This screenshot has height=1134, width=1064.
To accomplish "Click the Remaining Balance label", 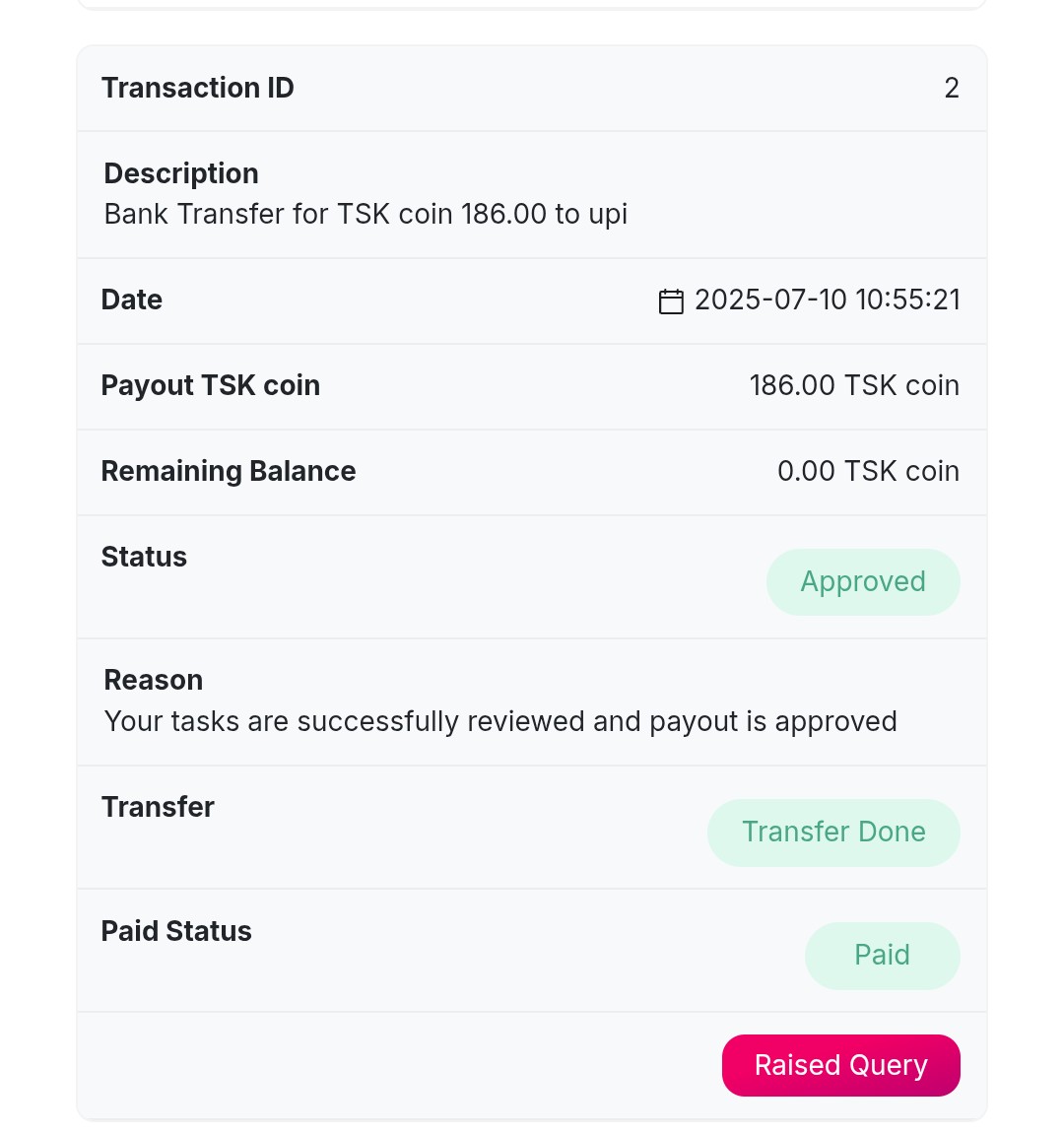I will (229, 471).
